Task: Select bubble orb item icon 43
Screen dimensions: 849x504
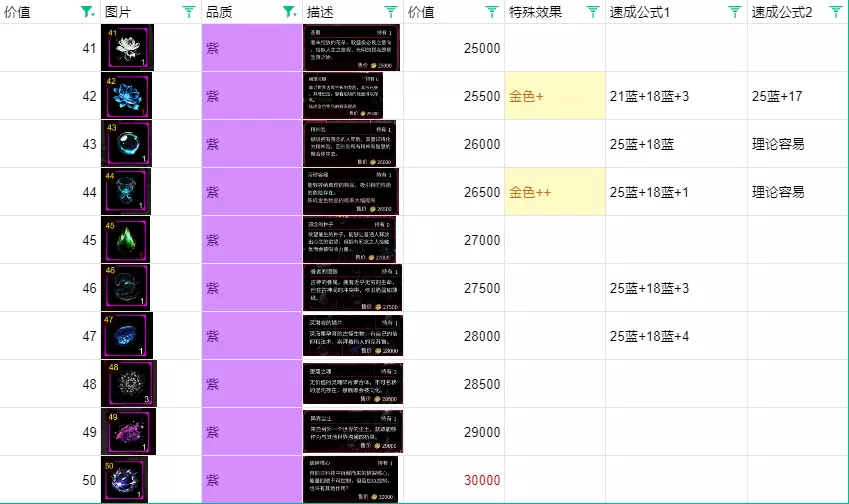Action: click(126, 143)
